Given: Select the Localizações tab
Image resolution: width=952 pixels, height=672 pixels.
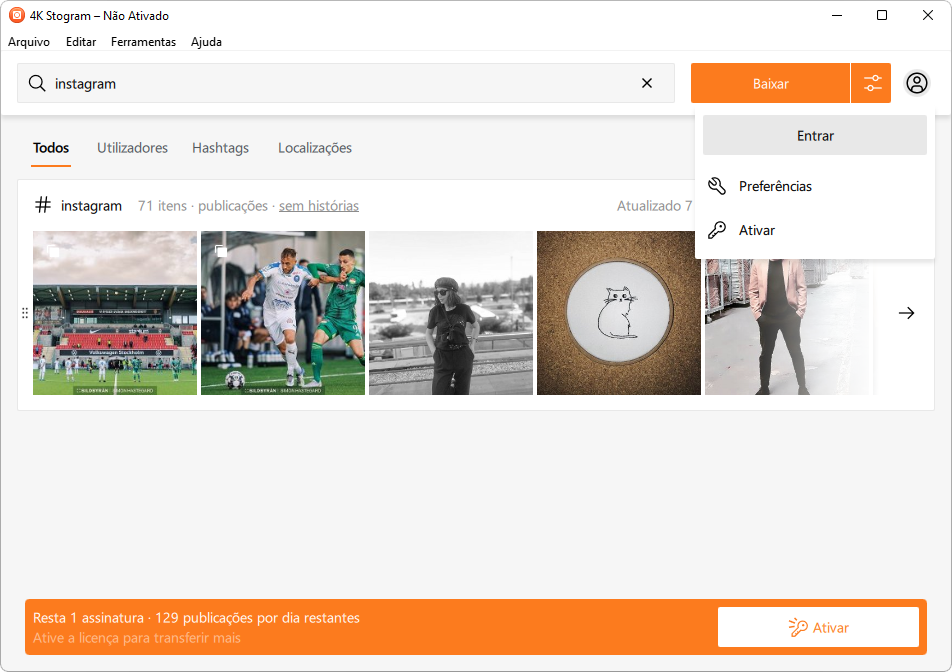Looking at the screenshot, I should tap(315, 148).
